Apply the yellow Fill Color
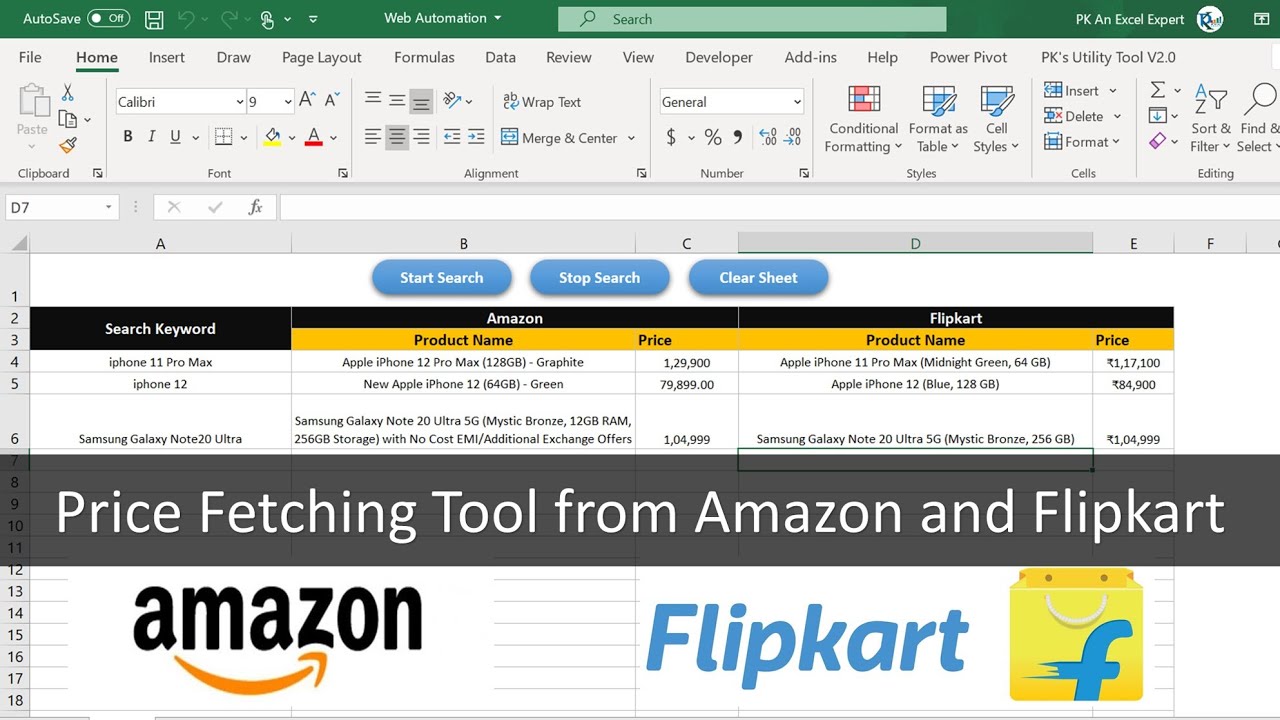Viewport: 1280px width, 720px height. pos(272,137)
